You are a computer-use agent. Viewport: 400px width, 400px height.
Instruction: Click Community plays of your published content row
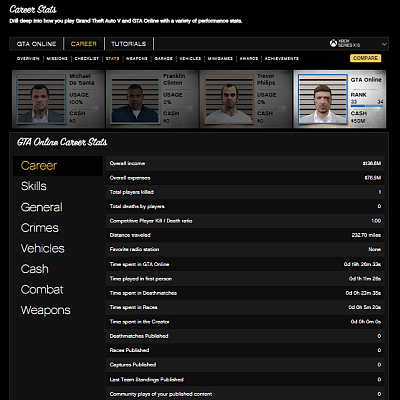(x=245, y=394)
